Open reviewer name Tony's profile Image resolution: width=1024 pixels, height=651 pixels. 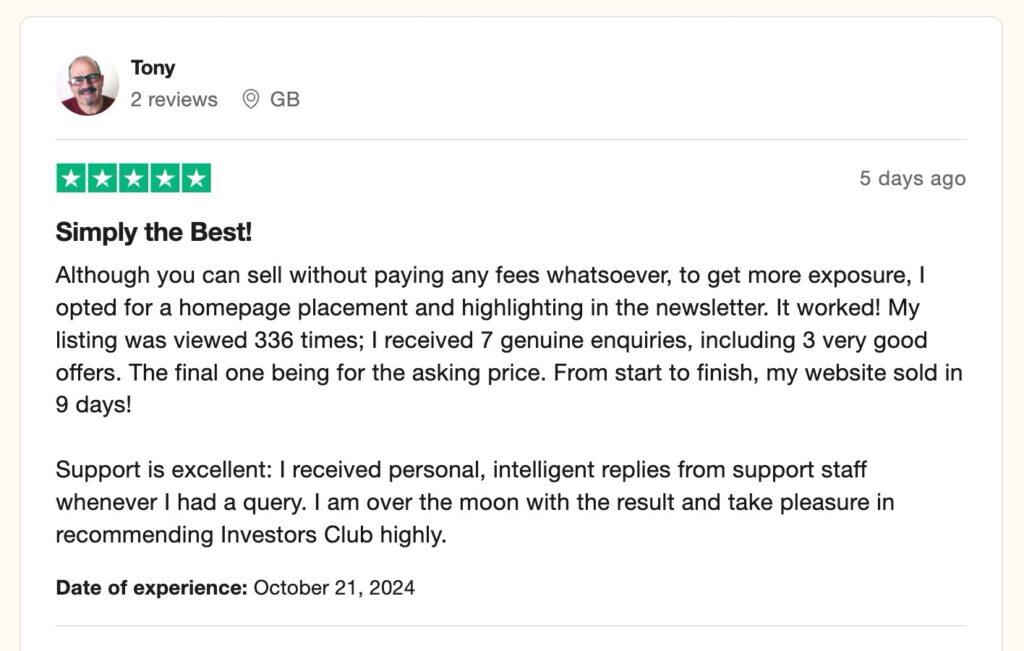[152, 68]
